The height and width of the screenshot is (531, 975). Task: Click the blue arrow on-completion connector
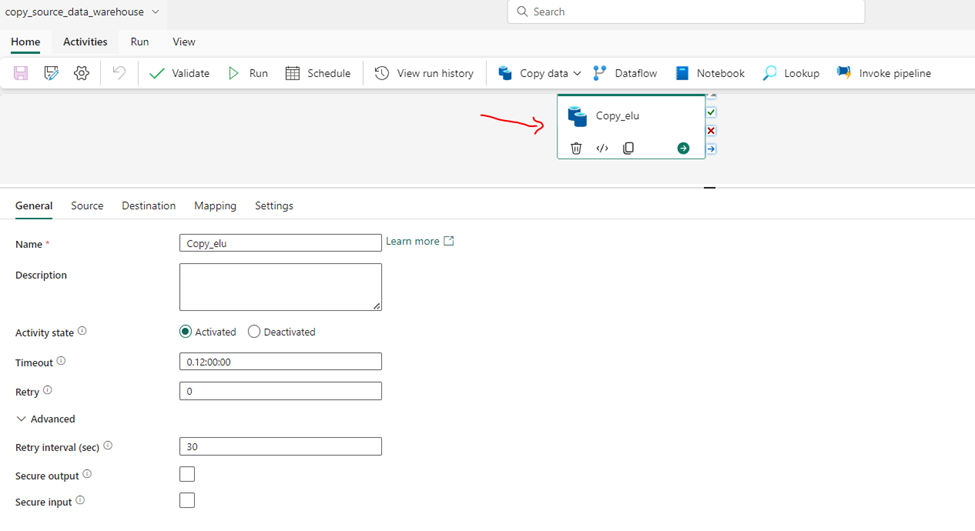711,149
